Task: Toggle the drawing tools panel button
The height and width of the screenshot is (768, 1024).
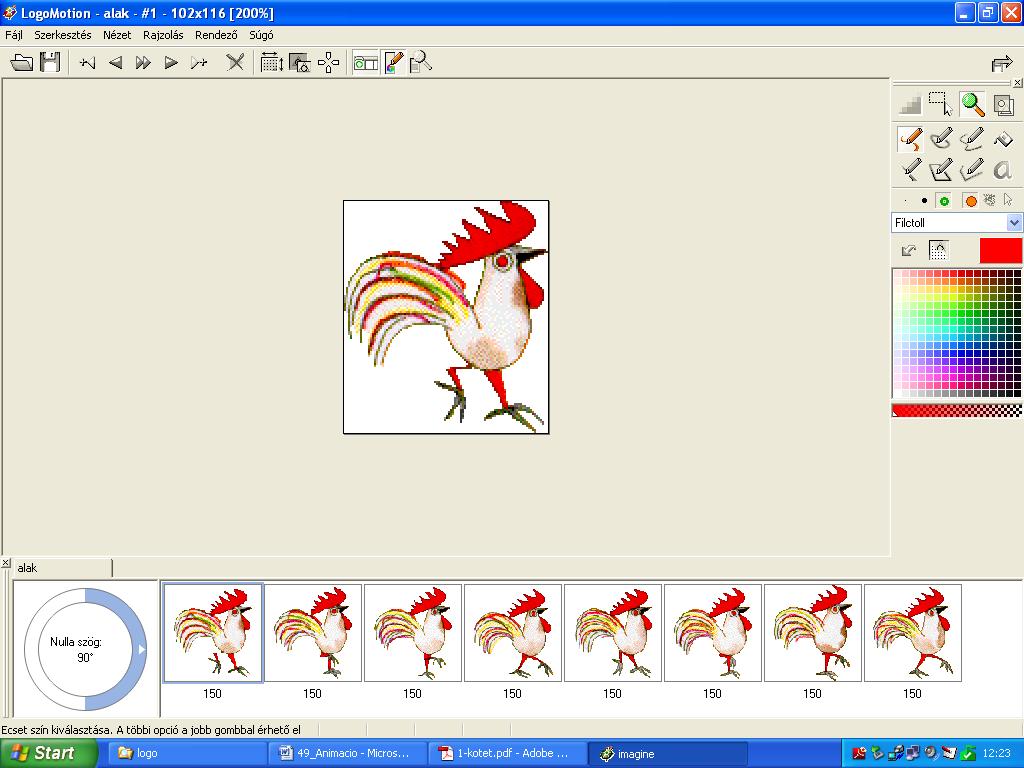Action: coord(394,63)
